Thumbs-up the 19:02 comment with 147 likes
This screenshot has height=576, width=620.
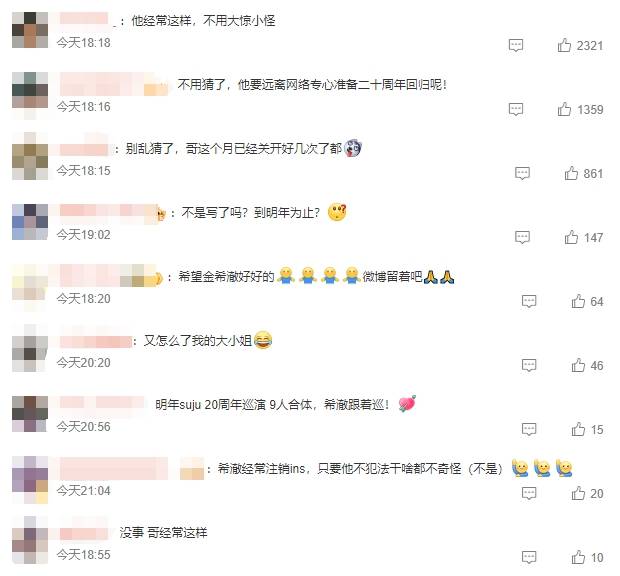click(571, 237)
